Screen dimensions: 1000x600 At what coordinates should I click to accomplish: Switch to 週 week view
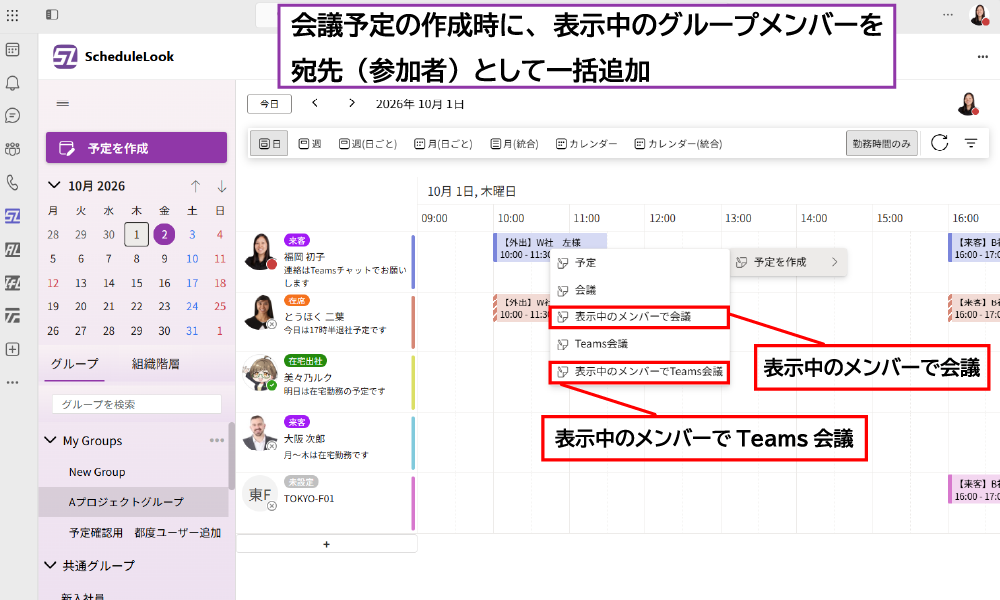coord(310,143)
